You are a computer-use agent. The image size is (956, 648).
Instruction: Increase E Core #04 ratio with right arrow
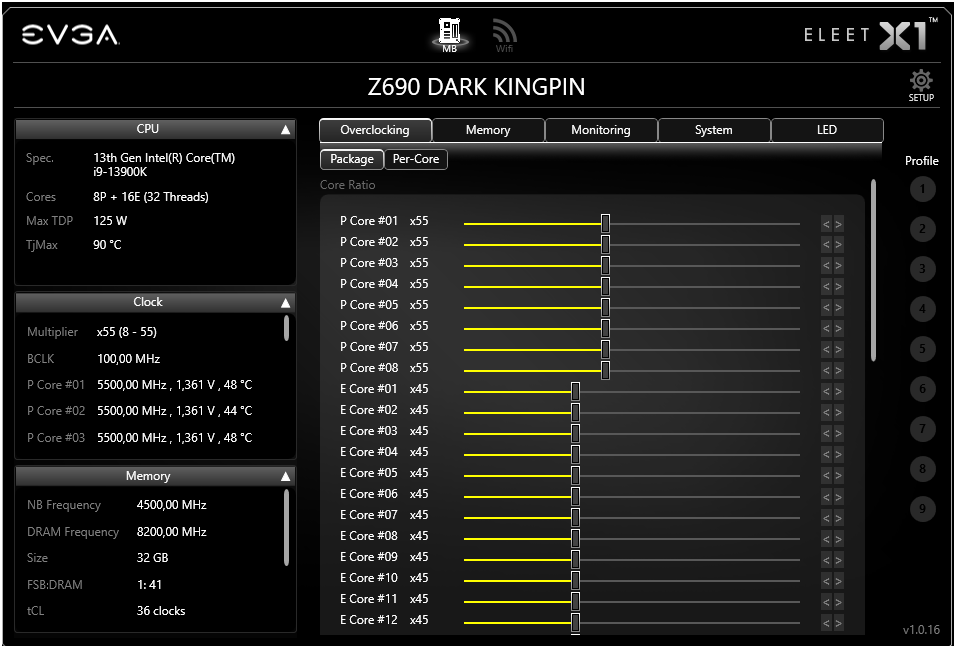(838, 455)
